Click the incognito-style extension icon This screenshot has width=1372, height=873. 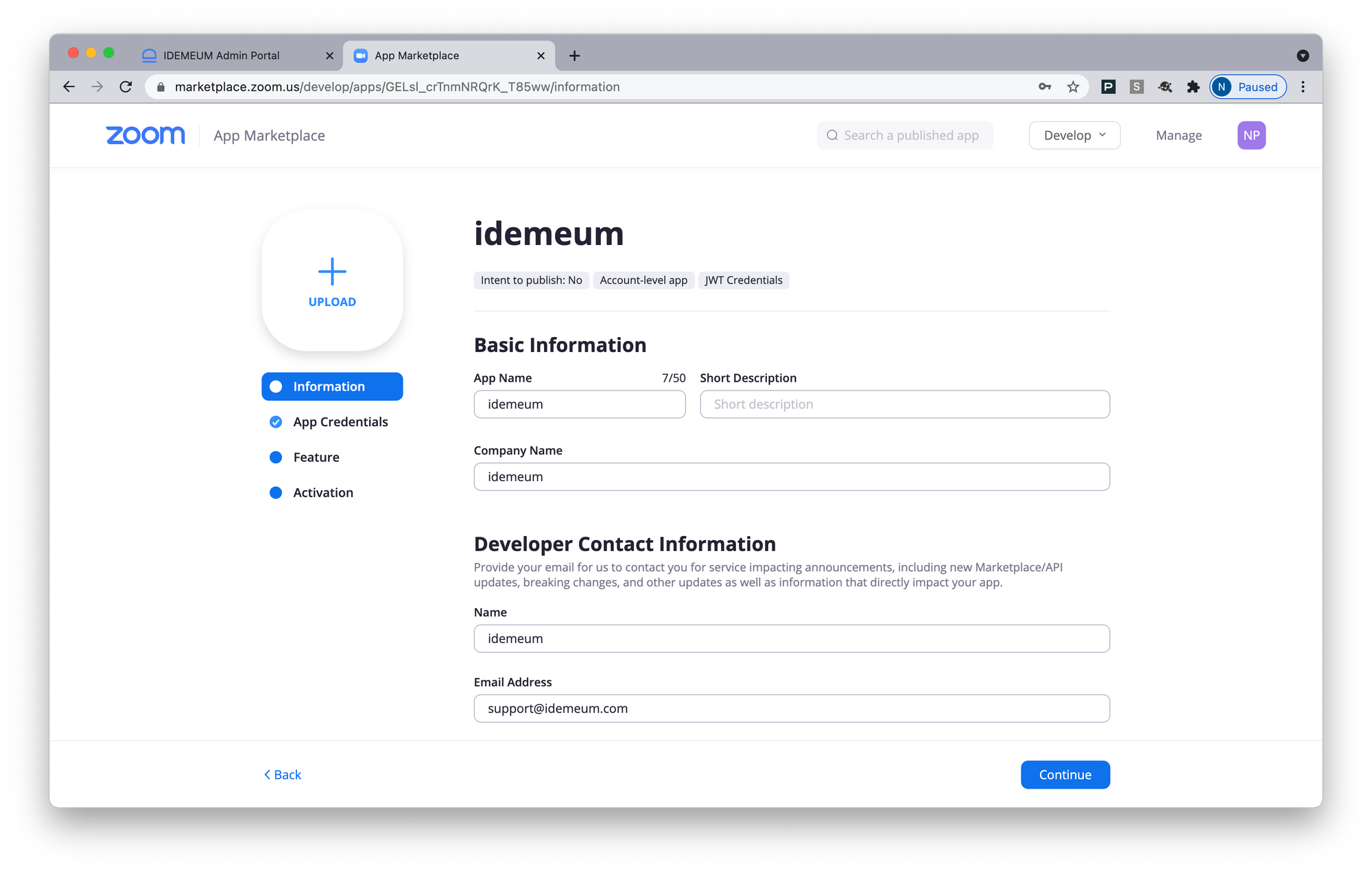click(1165, 86)
